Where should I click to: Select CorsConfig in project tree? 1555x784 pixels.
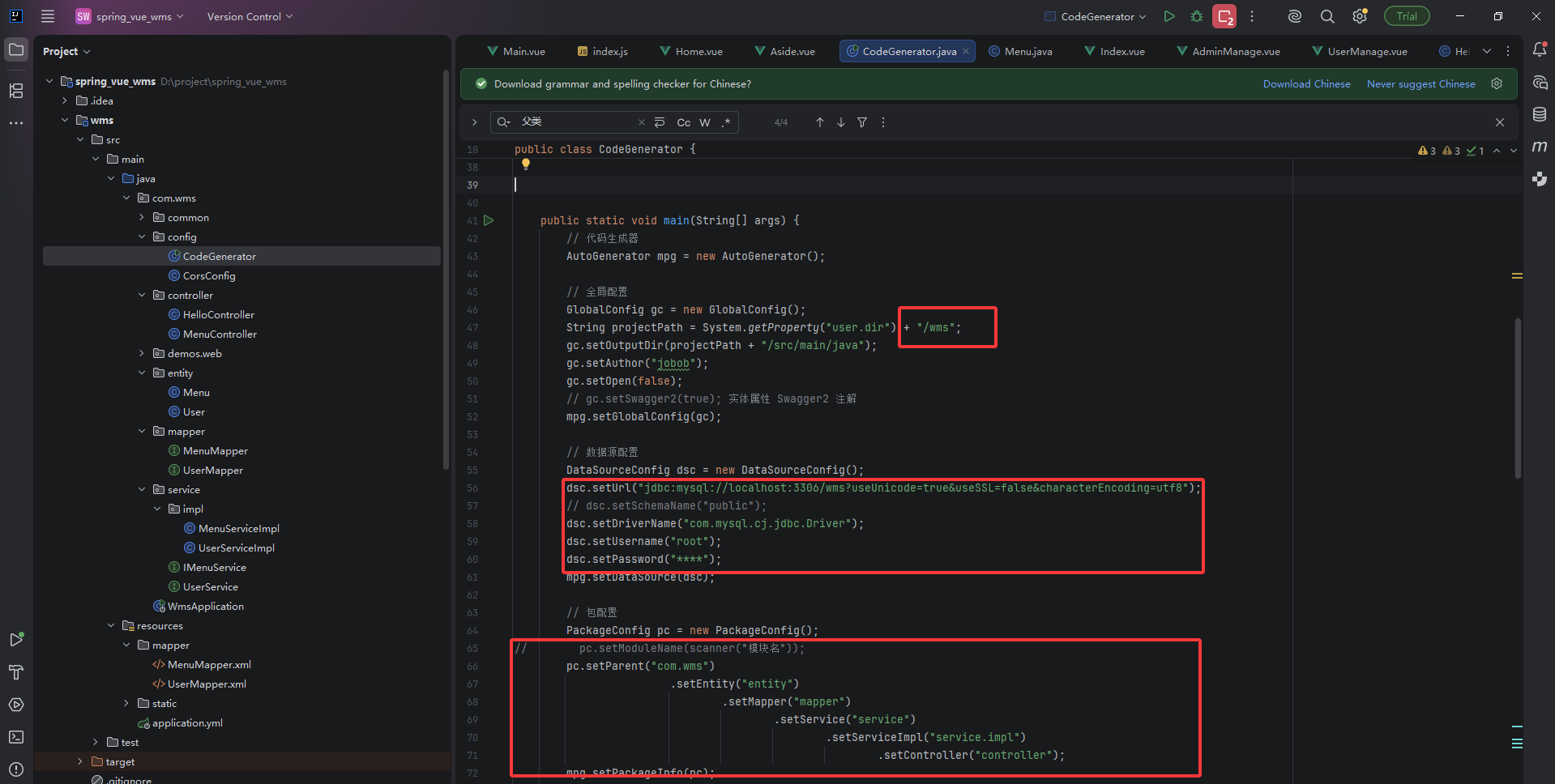(209, 275)
